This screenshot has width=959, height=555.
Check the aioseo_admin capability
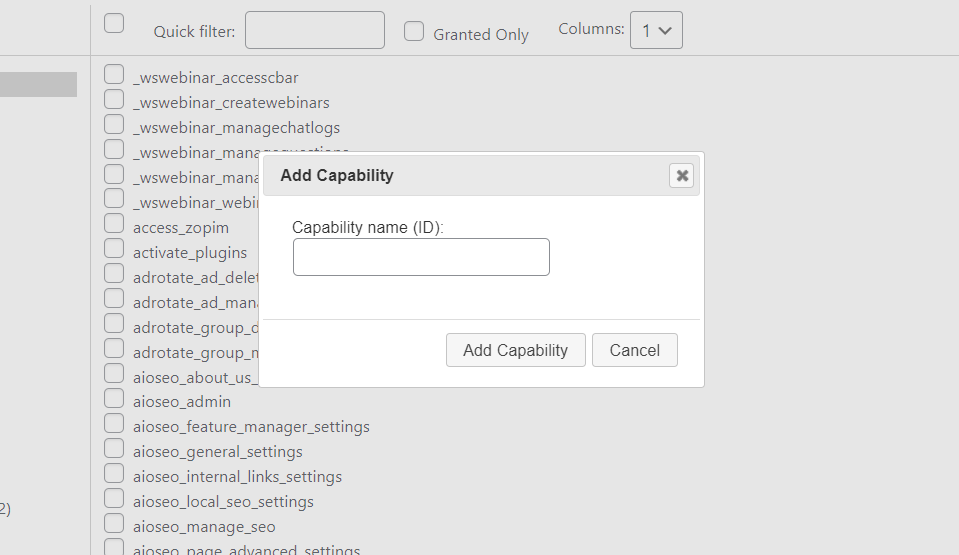[114, 399]
